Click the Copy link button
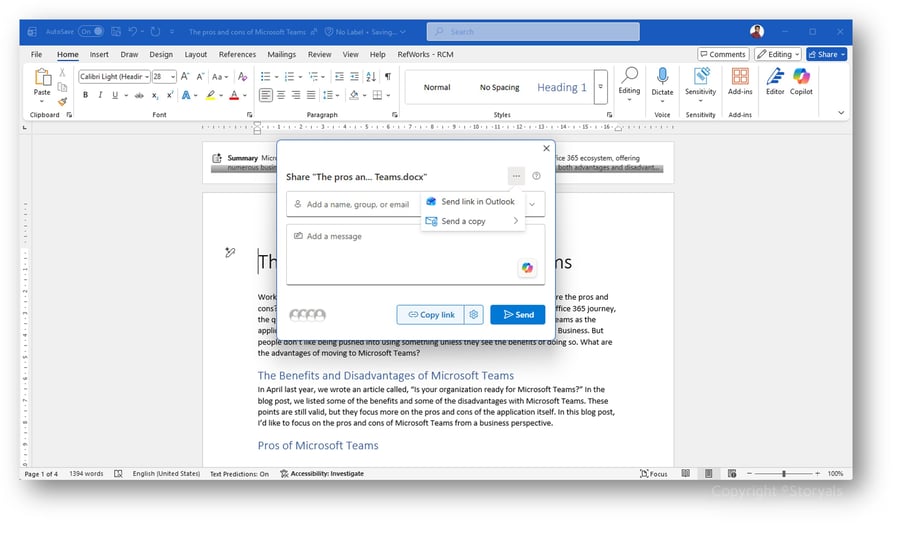Screen dimensions: 900x549 click(x=430, y=314)
